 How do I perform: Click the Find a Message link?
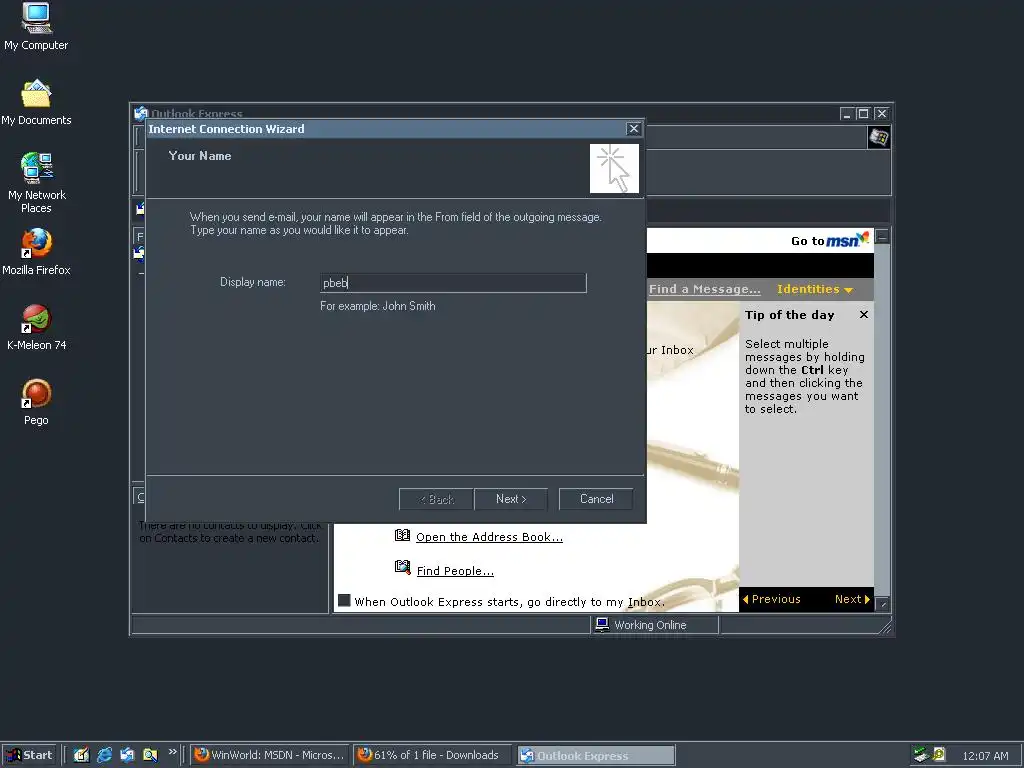pyautogui.click(x=705, y=289)
